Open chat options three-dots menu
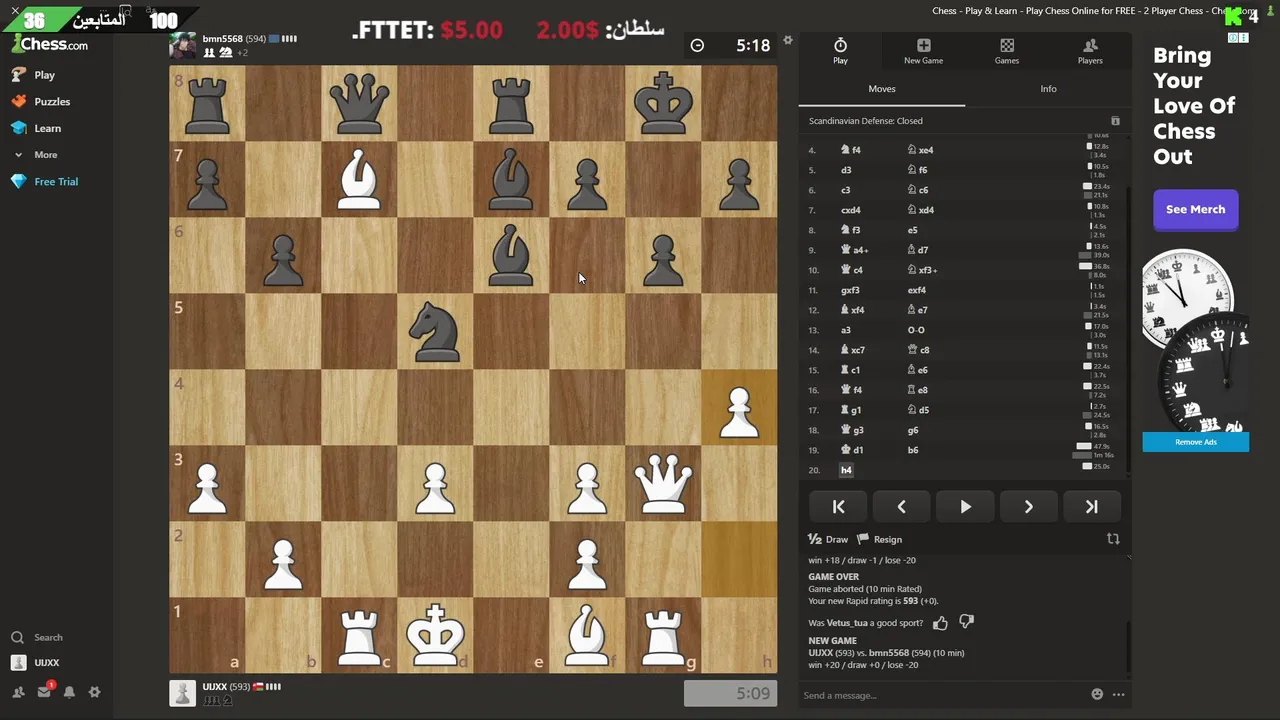 click(1119, 695)
